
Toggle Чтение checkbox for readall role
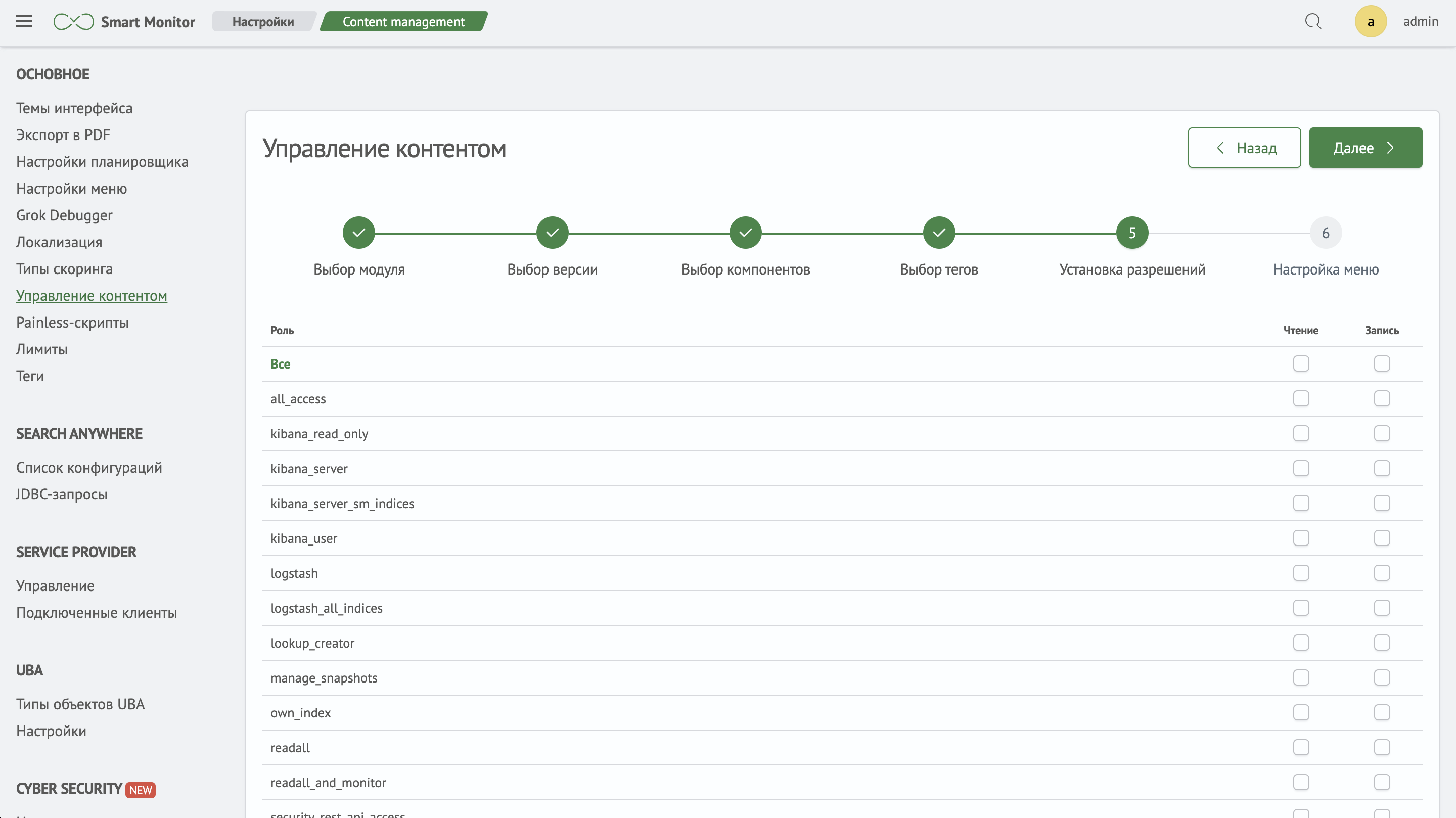pyautogui.click(x=1301, y=747)
